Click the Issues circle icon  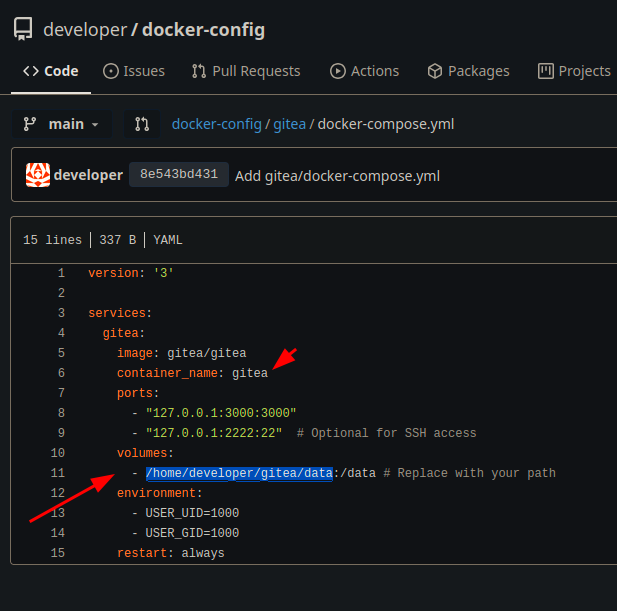click(111, 71)
